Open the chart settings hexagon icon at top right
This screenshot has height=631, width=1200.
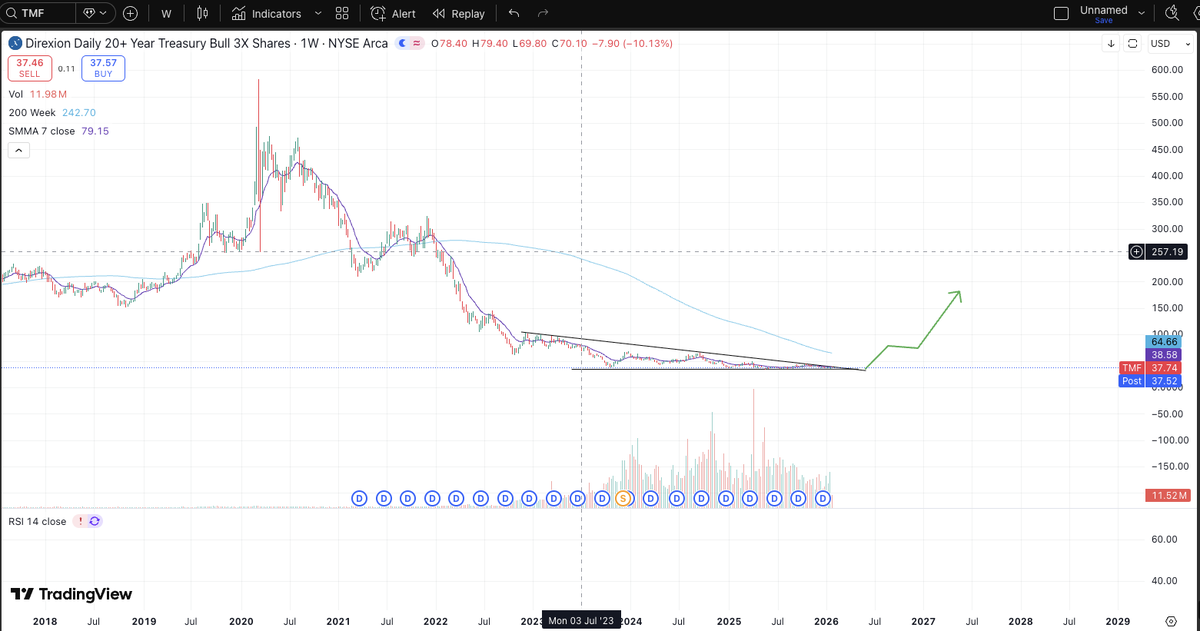tap(1196, 14)
